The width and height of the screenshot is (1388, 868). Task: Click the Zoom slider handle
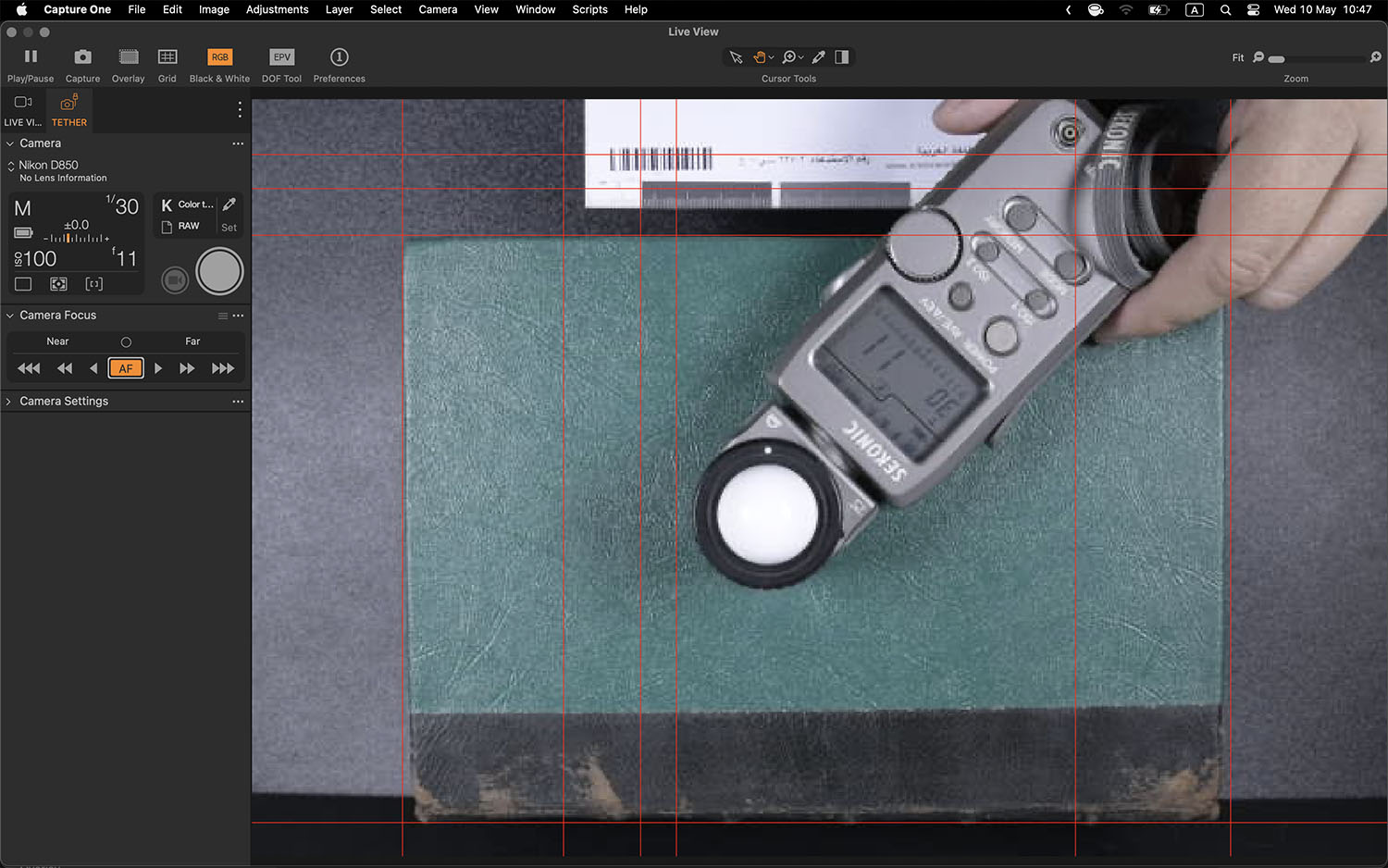click(x=1277, y=59)
